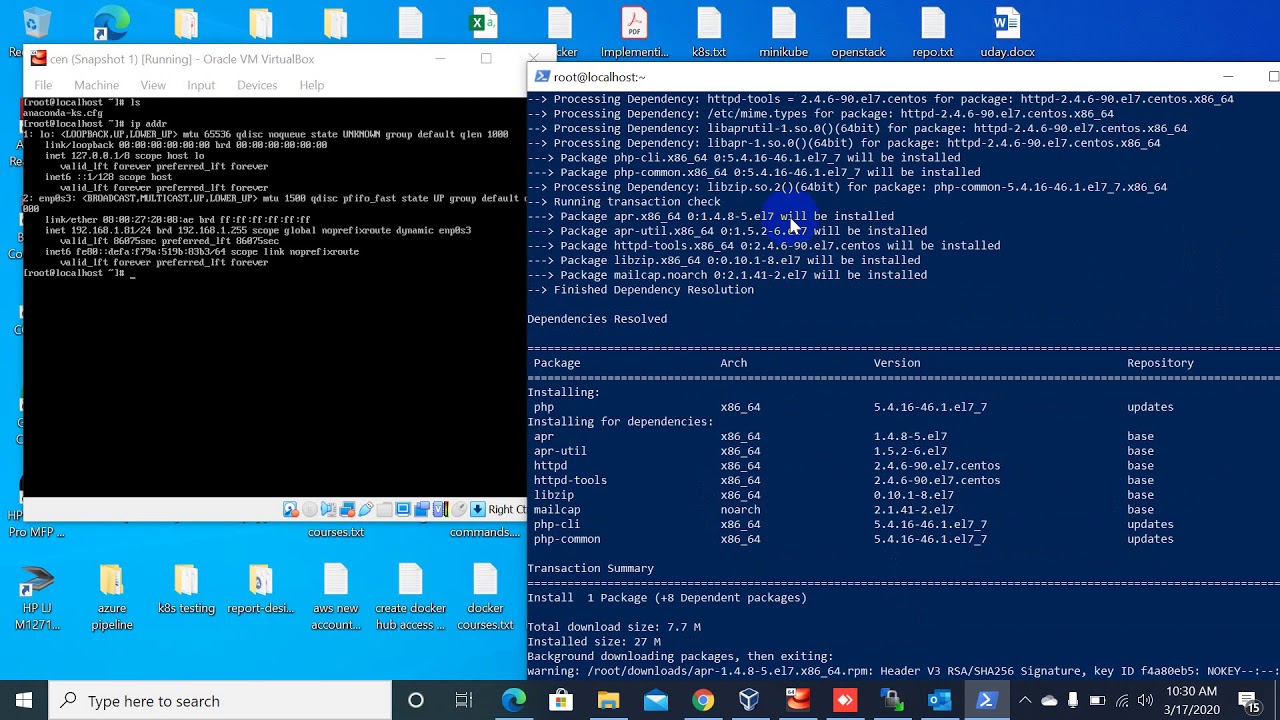
Task: Click the Wi-Fi network tray icon
Action: coord(1122,700)
